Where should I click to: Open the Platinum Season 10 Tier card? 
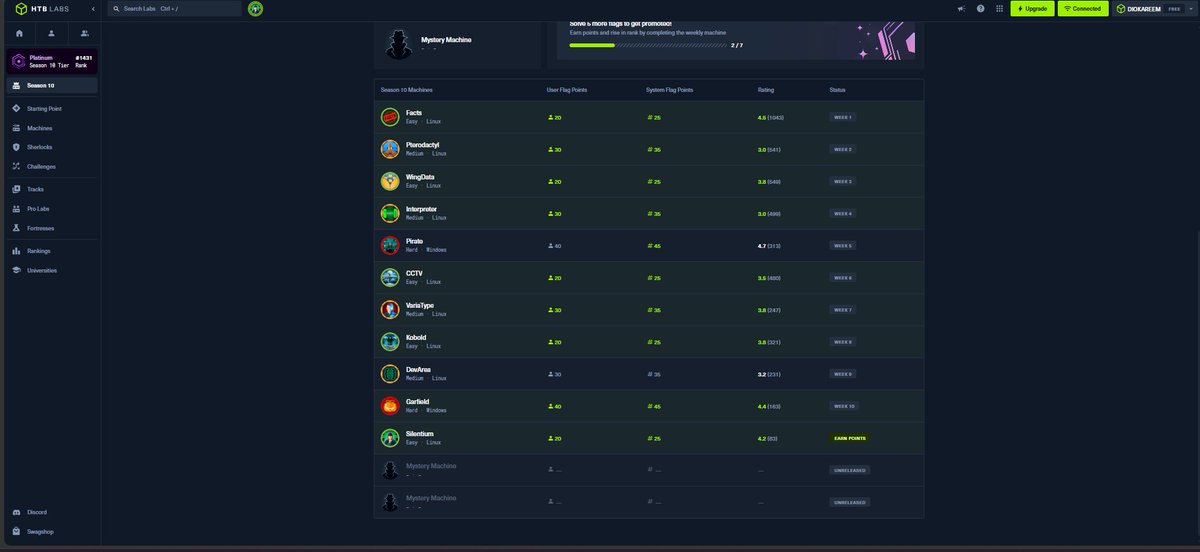pyautogui.click(x=51, y=61)
